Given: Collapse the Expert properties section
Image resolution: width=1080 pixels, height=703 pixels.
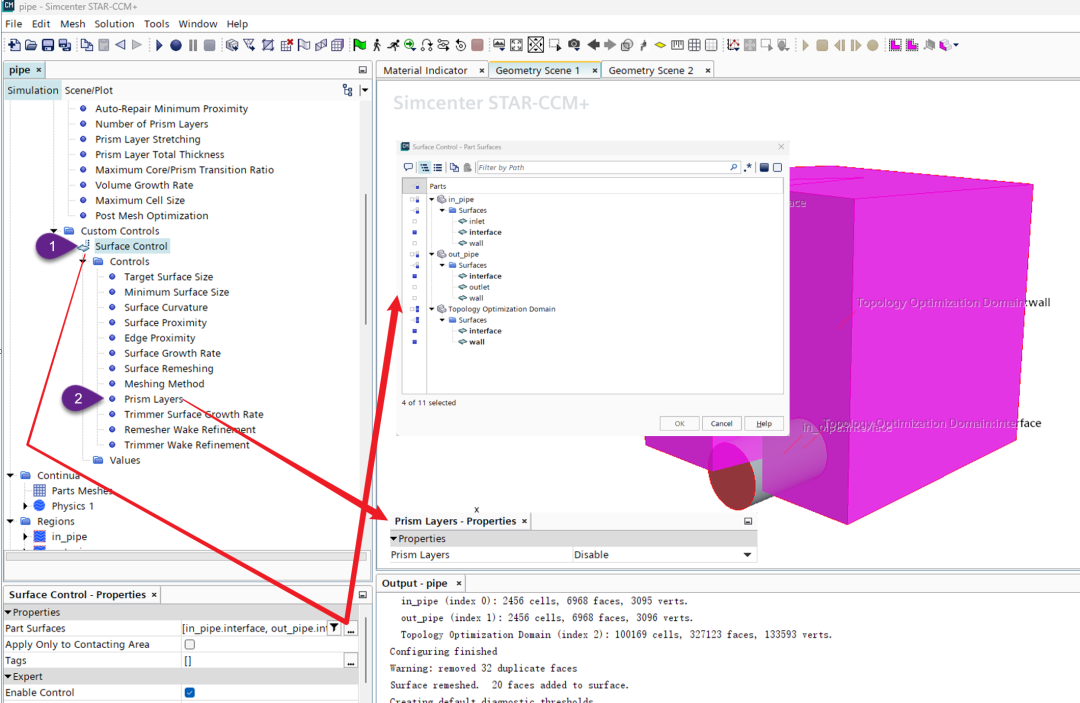Looking at the screenshot, I should 8,677.
